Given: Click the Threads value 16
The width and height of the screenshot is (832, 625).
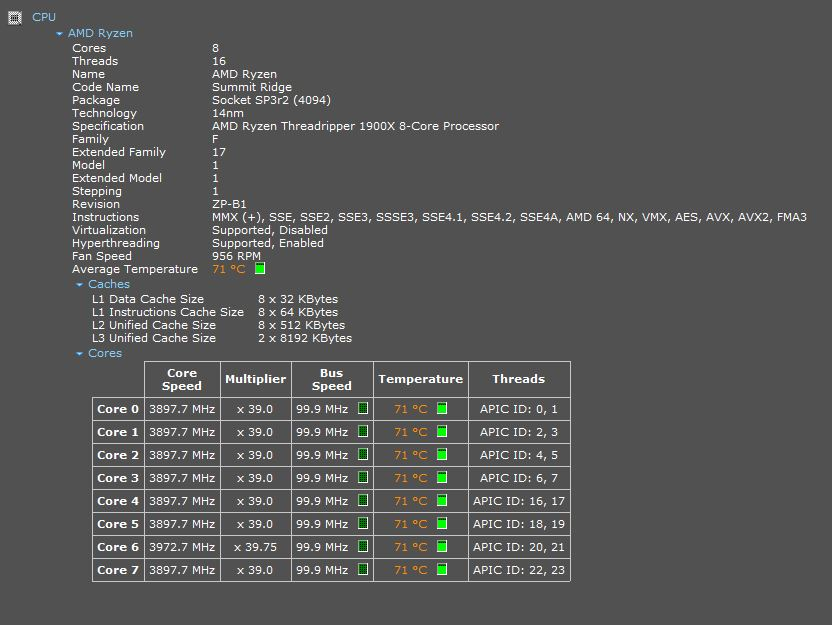Looking at the screenshot, I should (219, 61).
